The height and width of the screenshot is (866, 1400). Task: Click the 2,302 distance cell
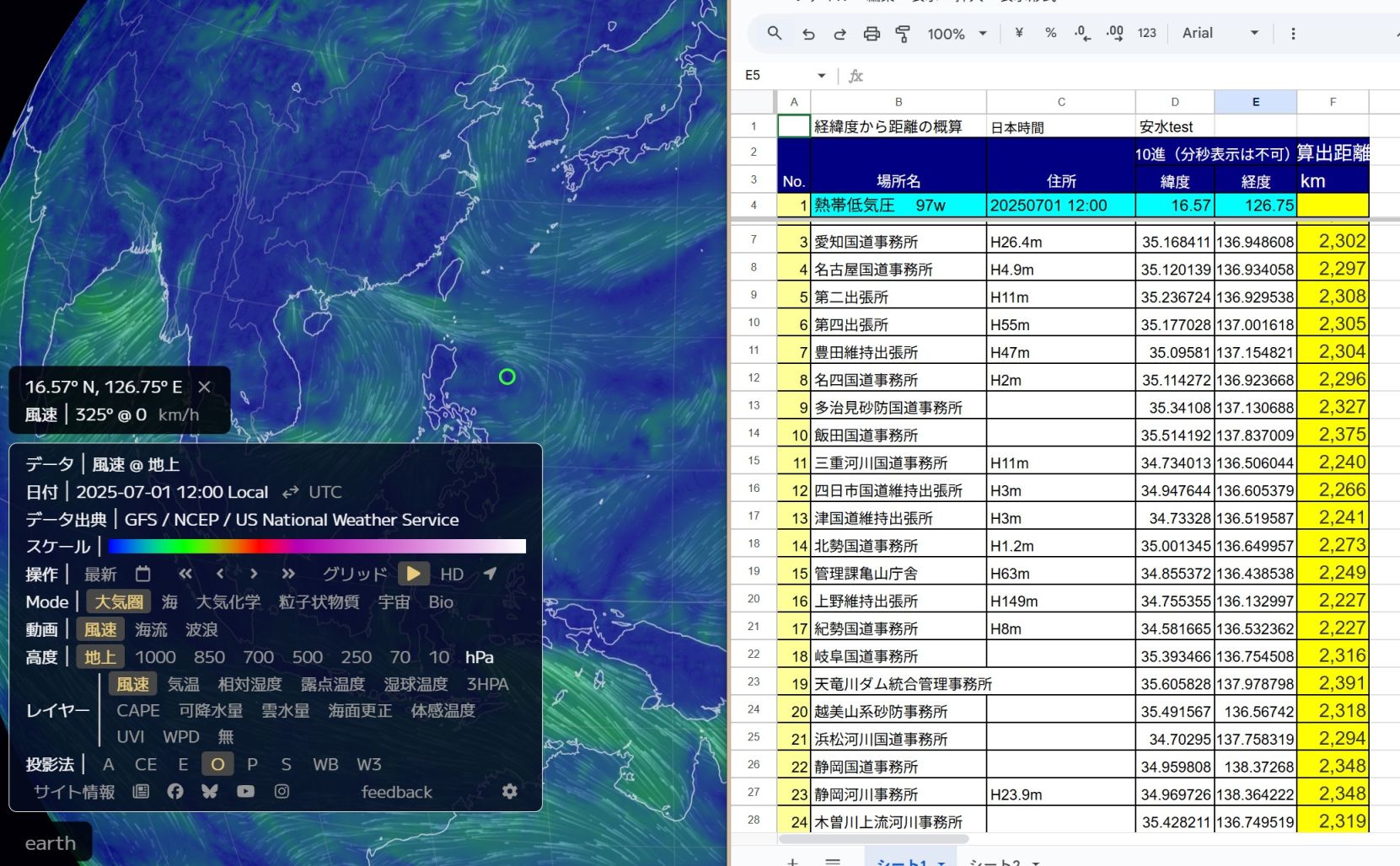point(1333,241)
